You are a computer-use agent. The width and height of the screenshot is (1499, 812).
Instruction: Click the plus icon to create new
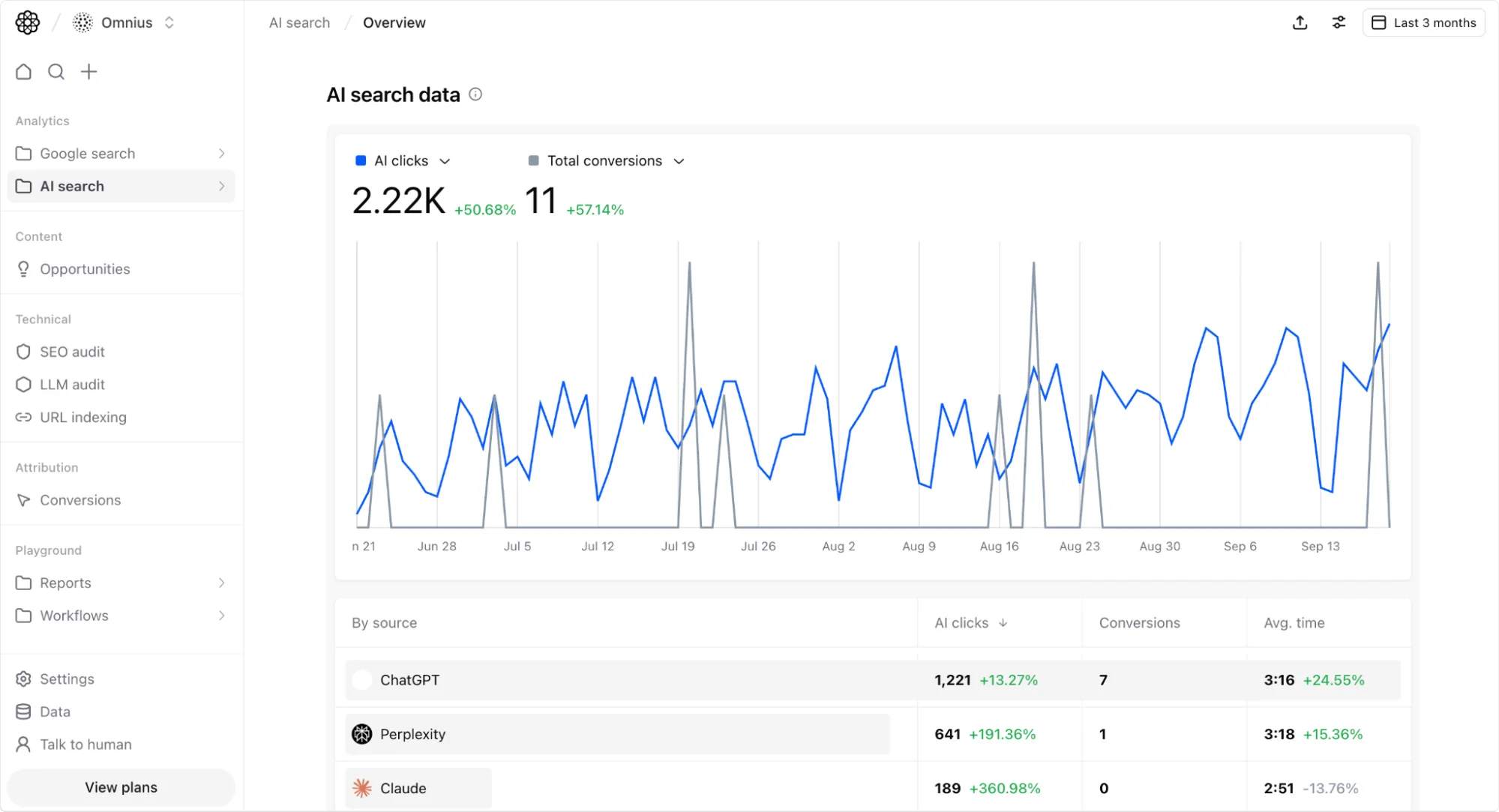point(88,71)
